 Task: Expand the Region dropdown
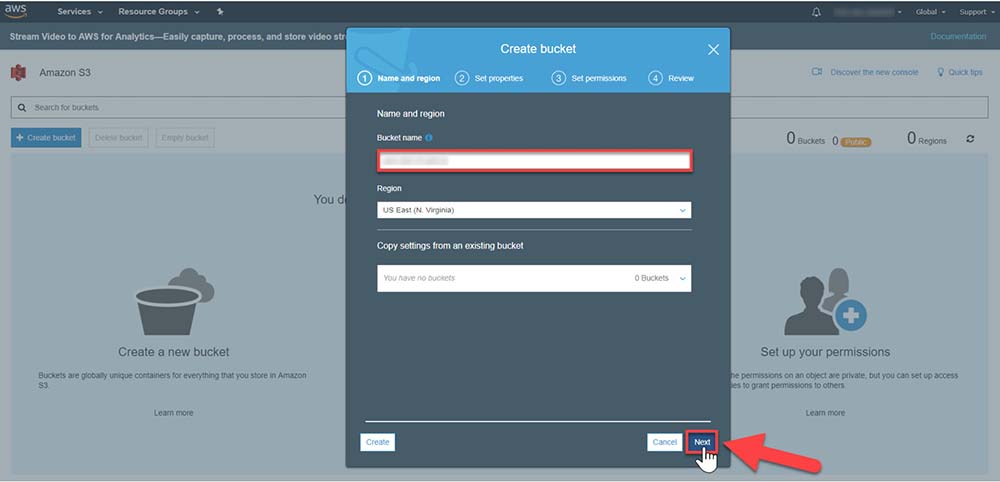click(533, 210)
